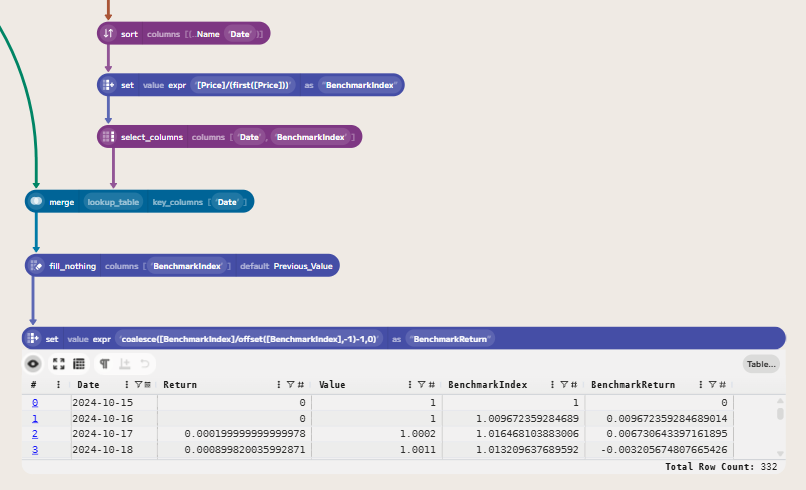Click the BenchmarkReturn column filter icon
806x490 pixels.
click(712, 385)
